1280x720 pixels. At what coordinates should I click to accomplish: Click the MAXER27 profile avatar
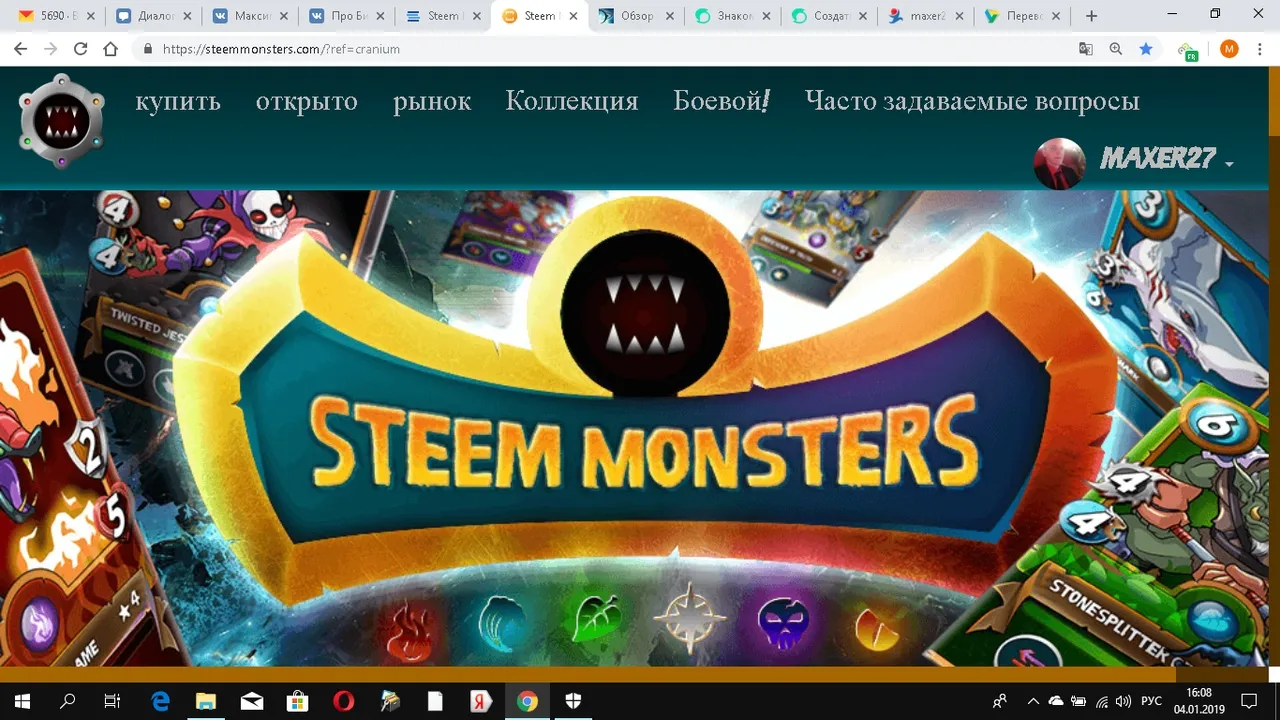1059,164
